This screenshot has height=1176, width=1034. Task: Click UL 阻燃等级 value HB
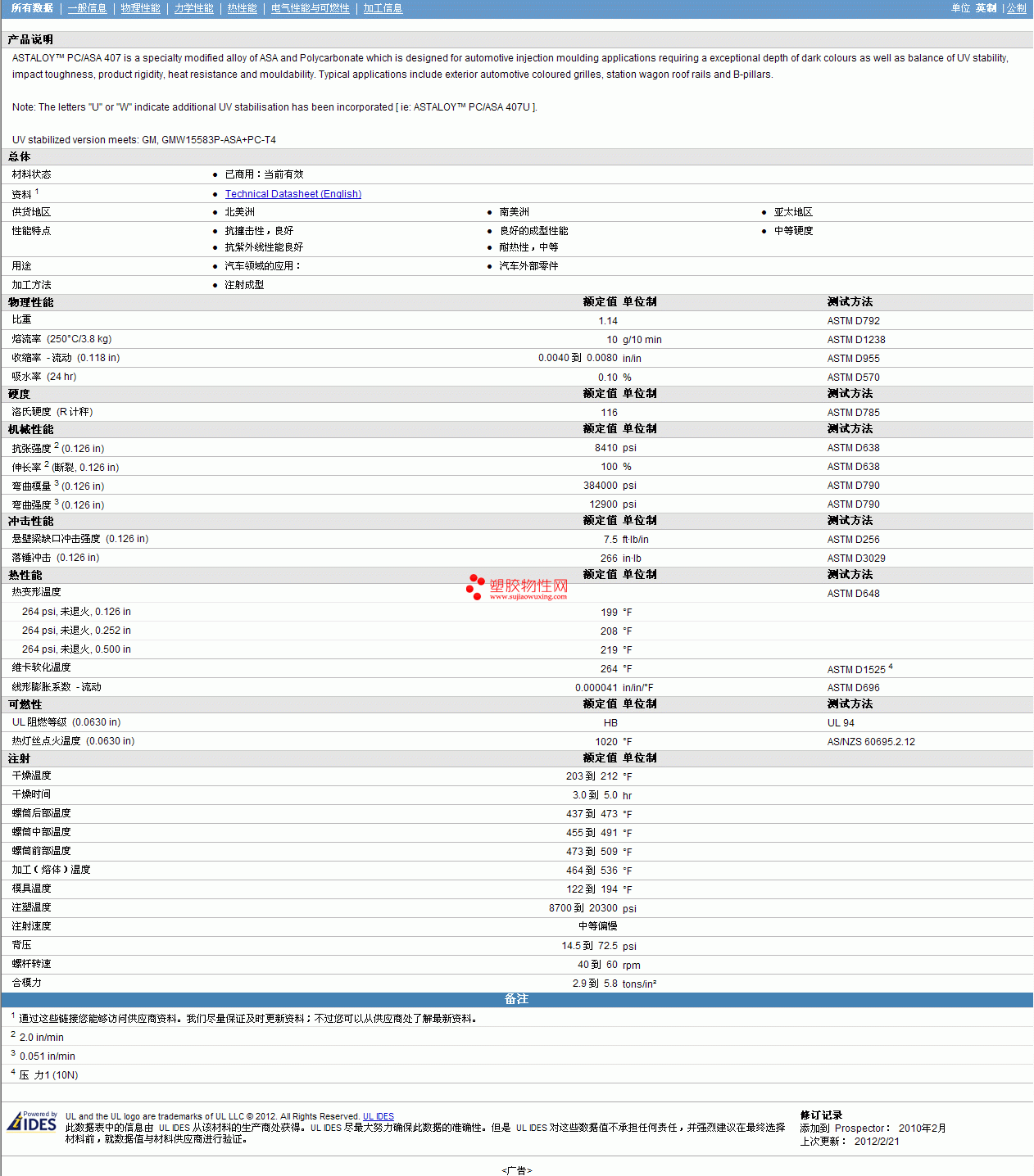tap(610, 723)
